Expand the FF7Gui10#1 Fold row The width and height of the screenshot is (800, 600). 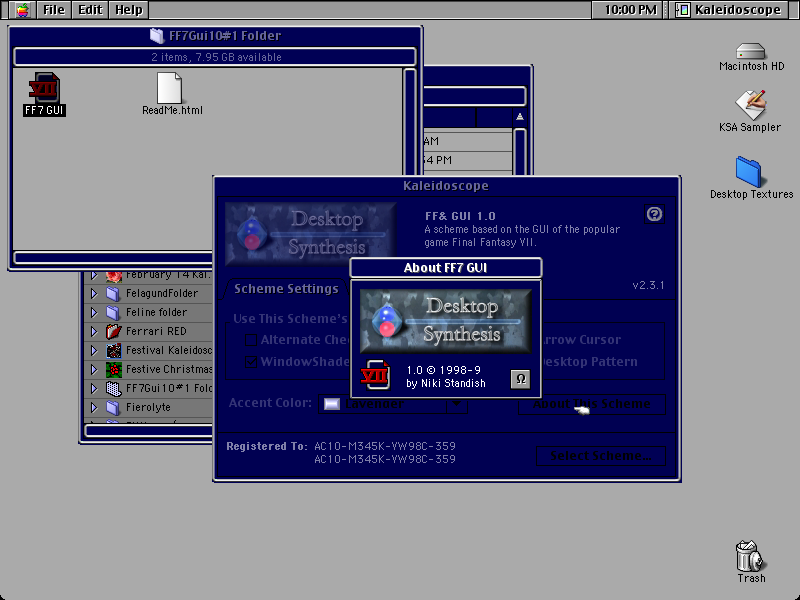[93, 389]
